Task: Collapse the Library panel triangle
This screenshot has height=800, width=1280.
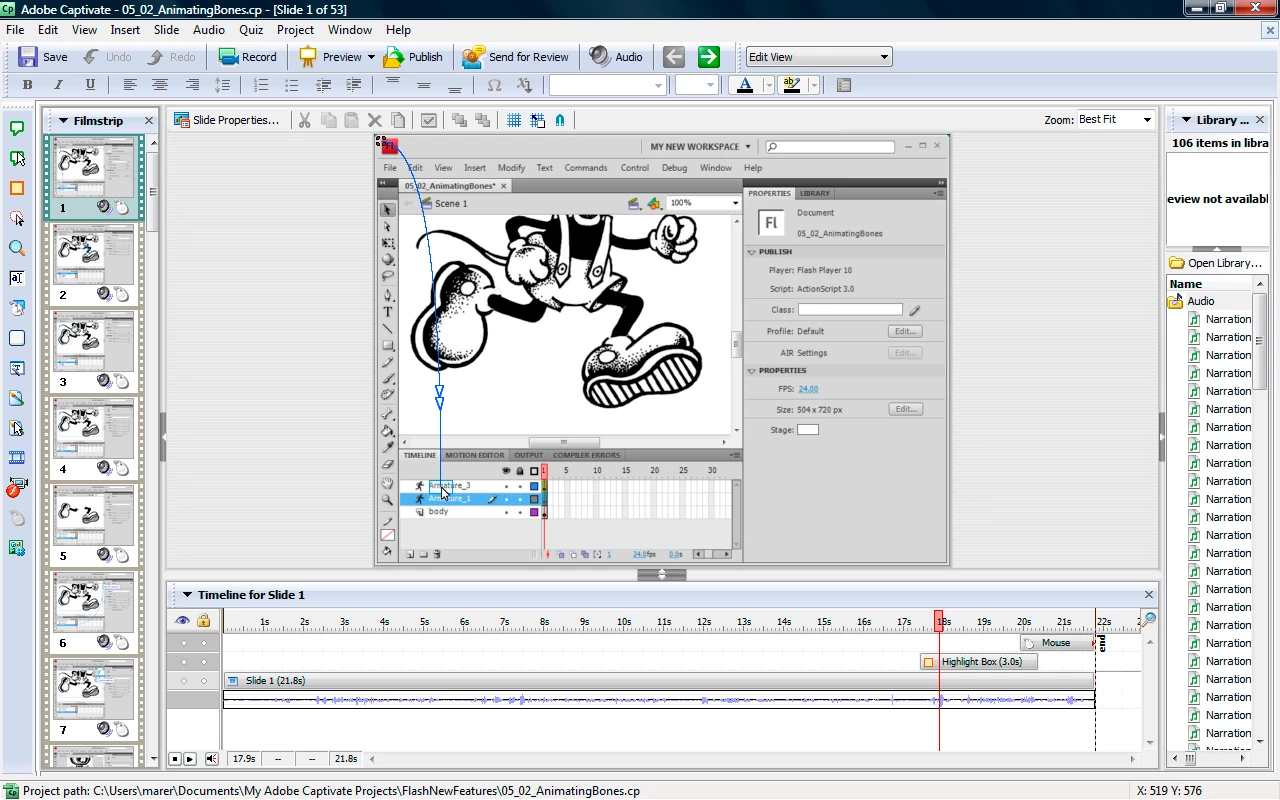Action: point(1185,120)
